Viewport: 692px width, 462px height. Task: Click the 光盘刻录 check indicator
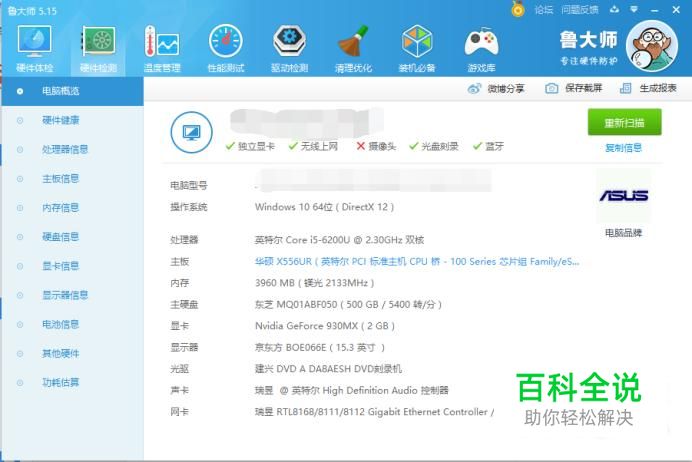pos(433,146)
